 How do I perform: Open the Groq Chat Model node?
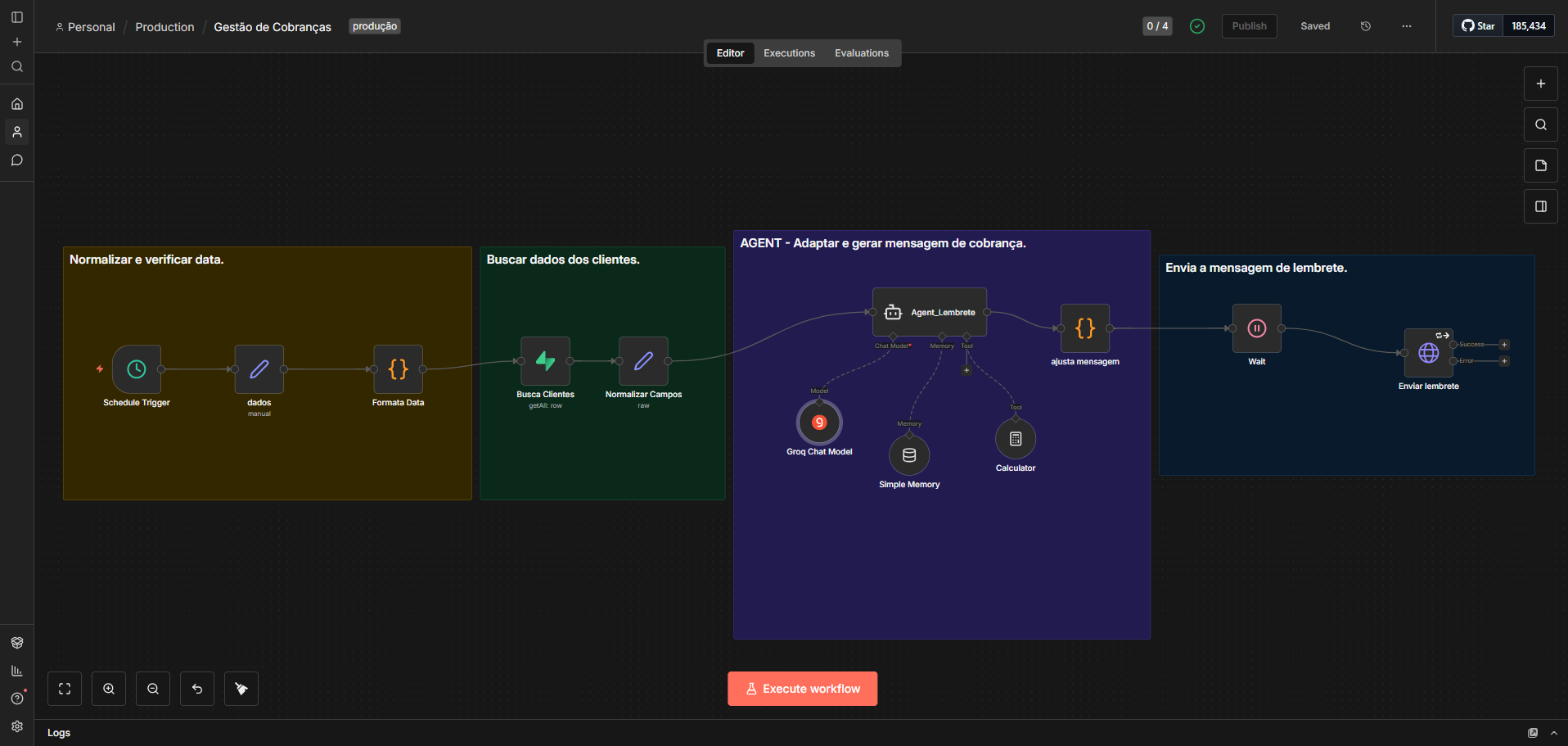click(x=819, y=423)
